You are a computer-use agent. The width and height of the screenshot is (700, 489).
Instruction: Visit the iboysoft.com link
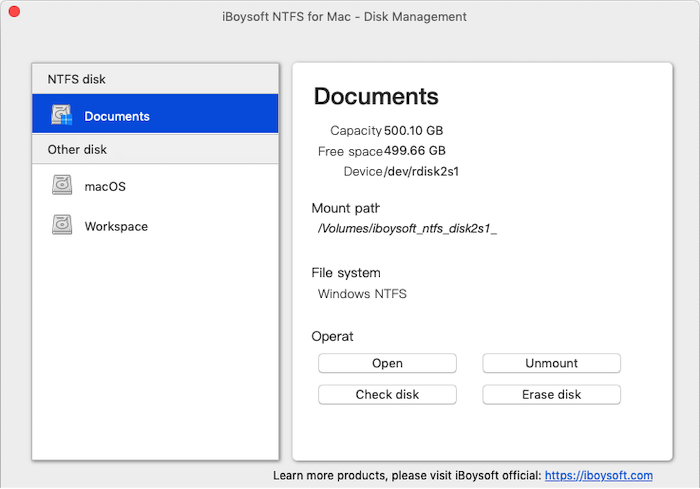pyautogui.click(x=599, y=476)
